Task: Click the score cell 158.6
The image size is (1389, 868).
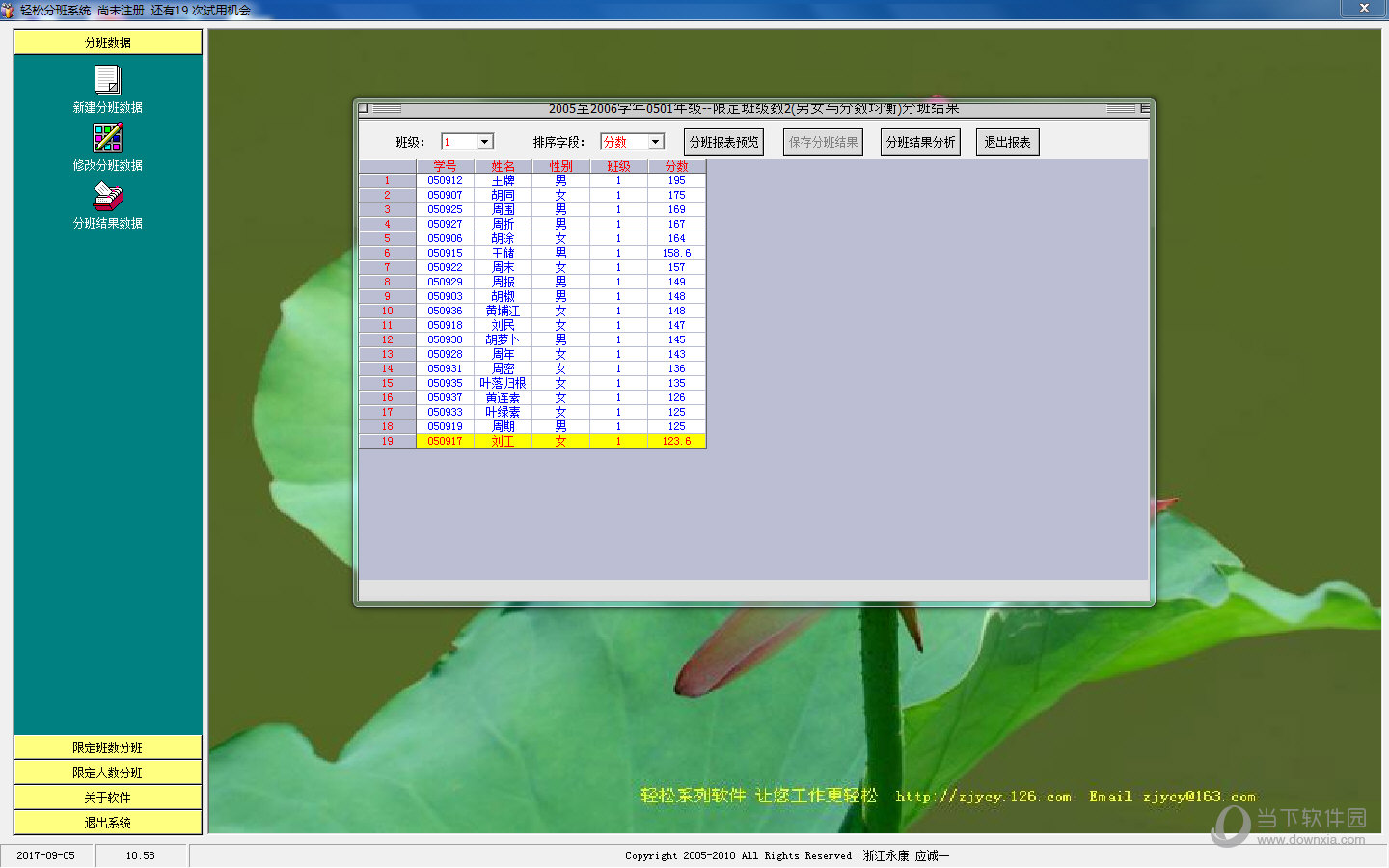Action: [x=676, y=253]
